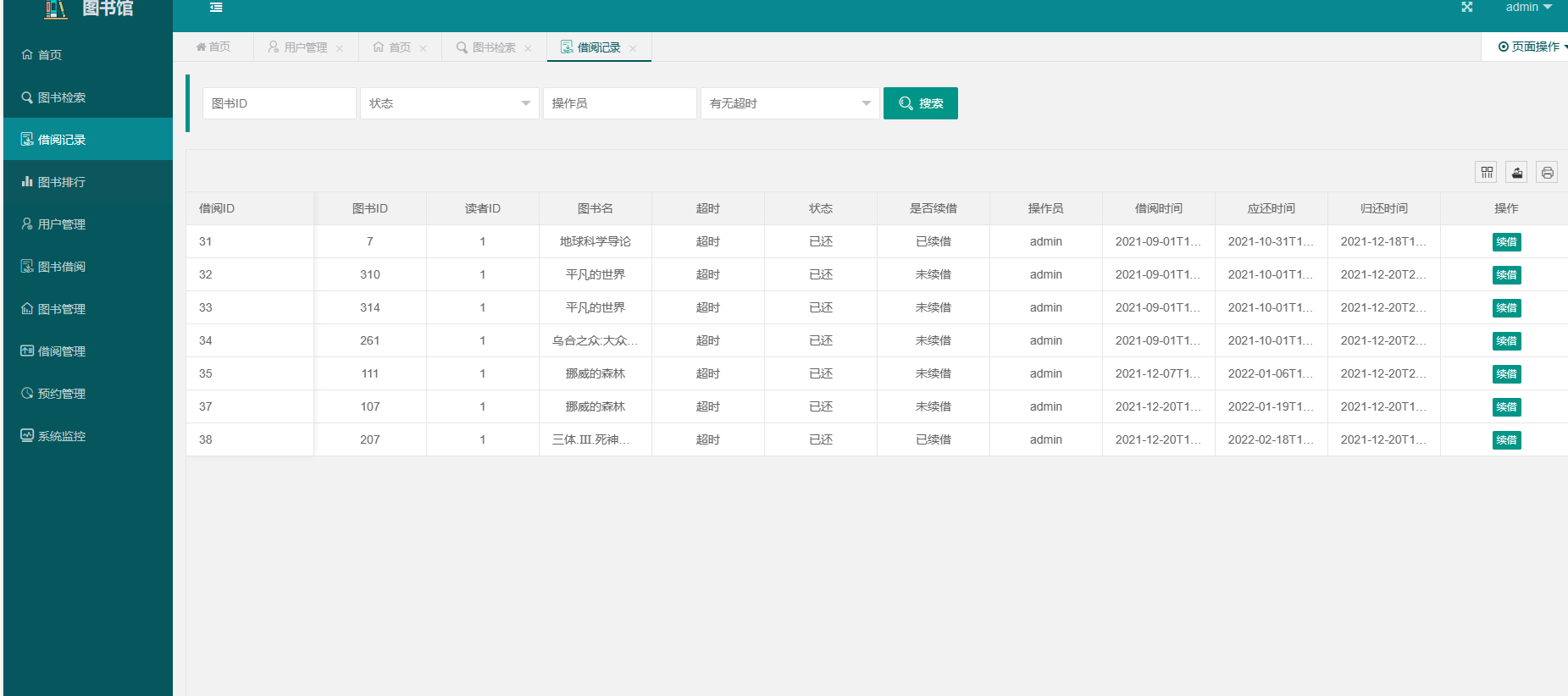The width and height of the screenshot is (1568, 696).
Task: Click 续借 for borrow ID 33
Action: pos(1506,308)
